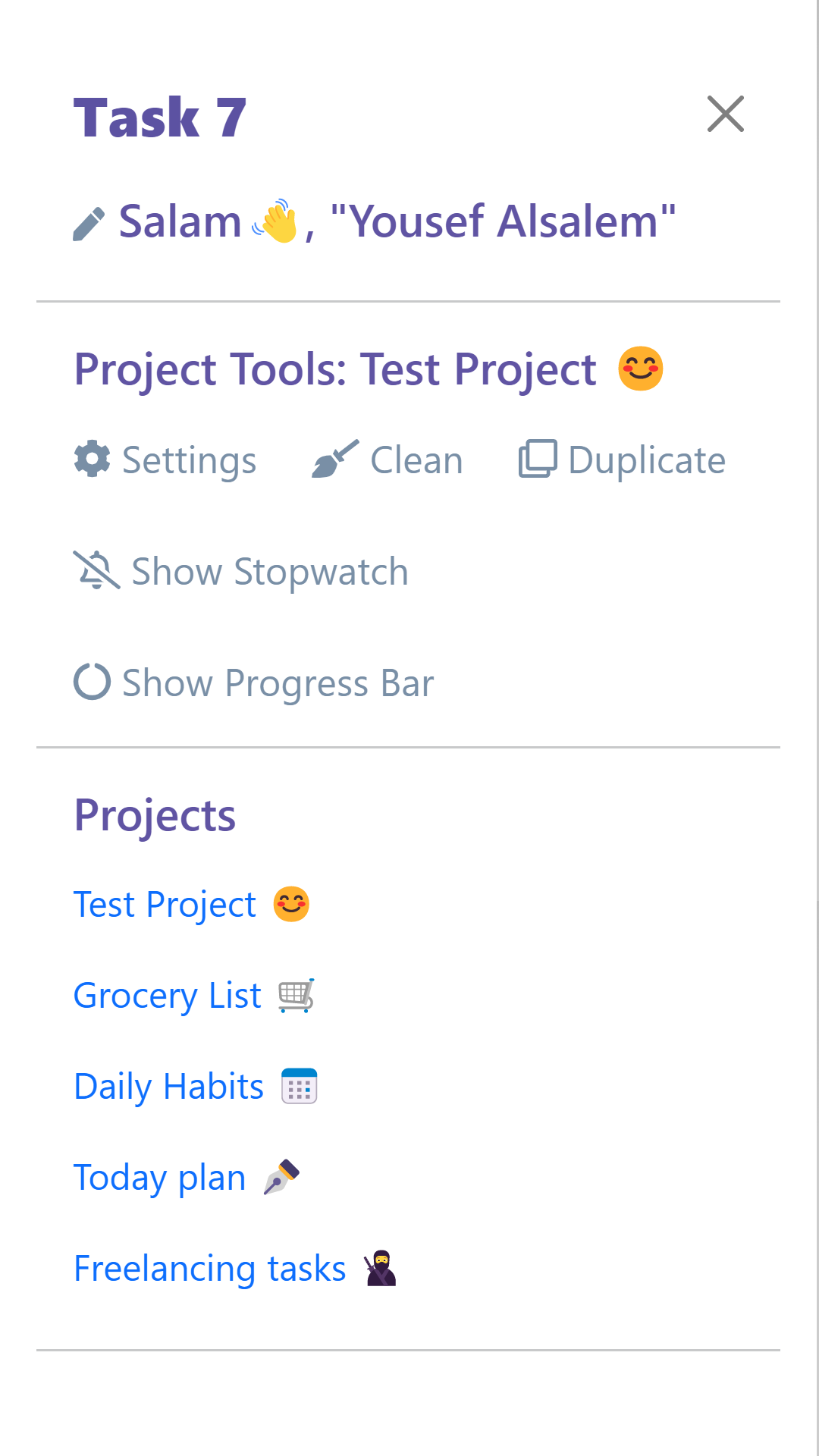Switch to Daily Habits project
Screen dimensions: 819x1456
[168, 1087]
